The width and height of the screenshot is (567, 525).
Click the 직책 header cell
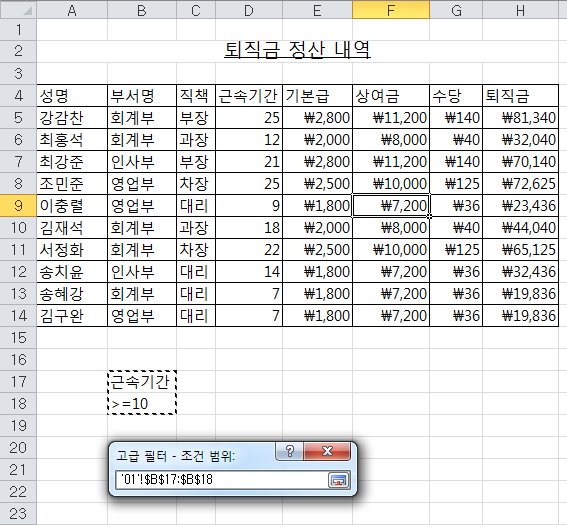tap(196, 96)
